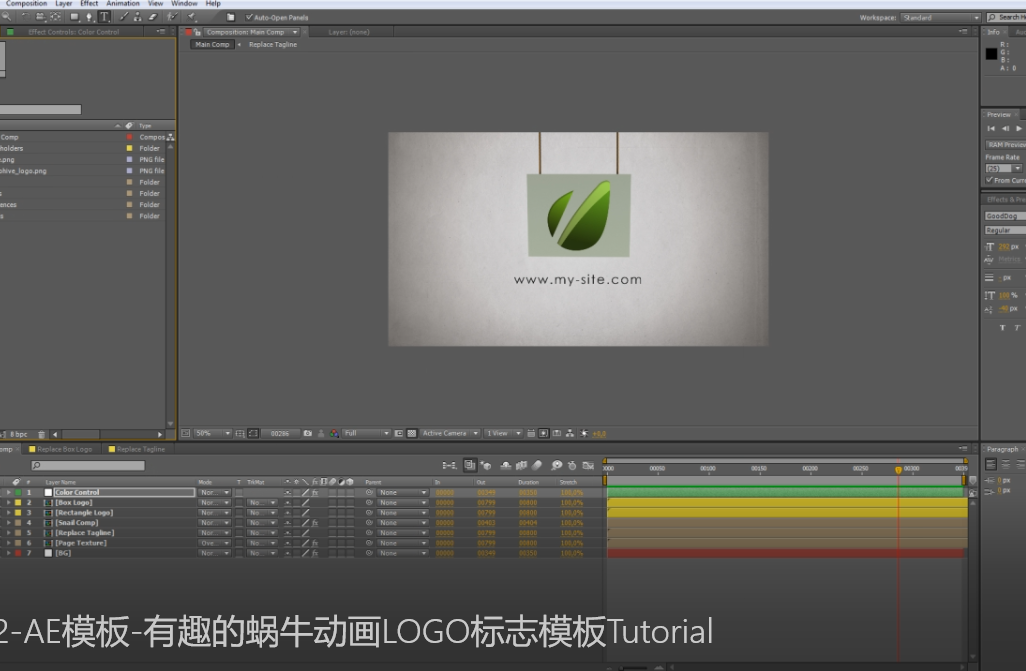Select the Rectangle shape tool

tap(74, 17)
